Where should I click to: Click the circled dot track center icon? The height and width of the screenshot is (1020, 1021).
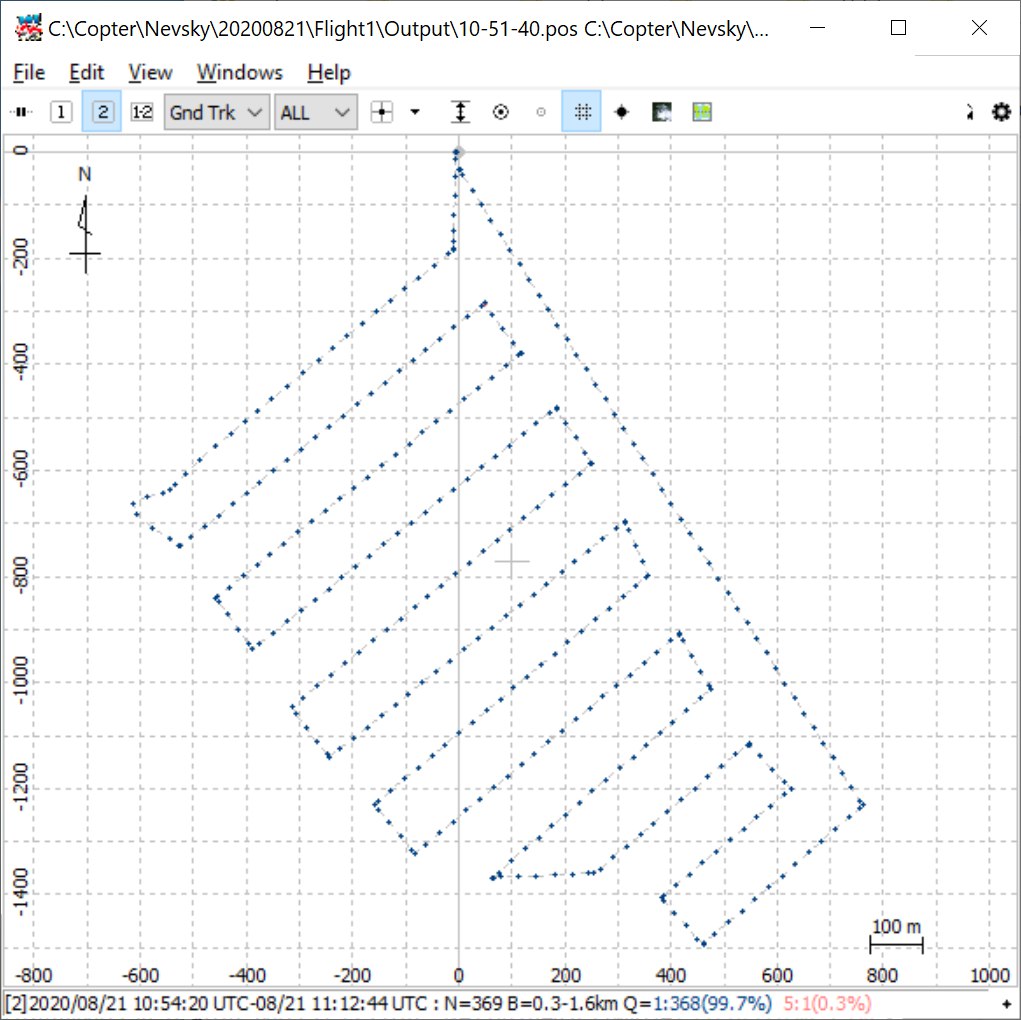tap(501, 112)
